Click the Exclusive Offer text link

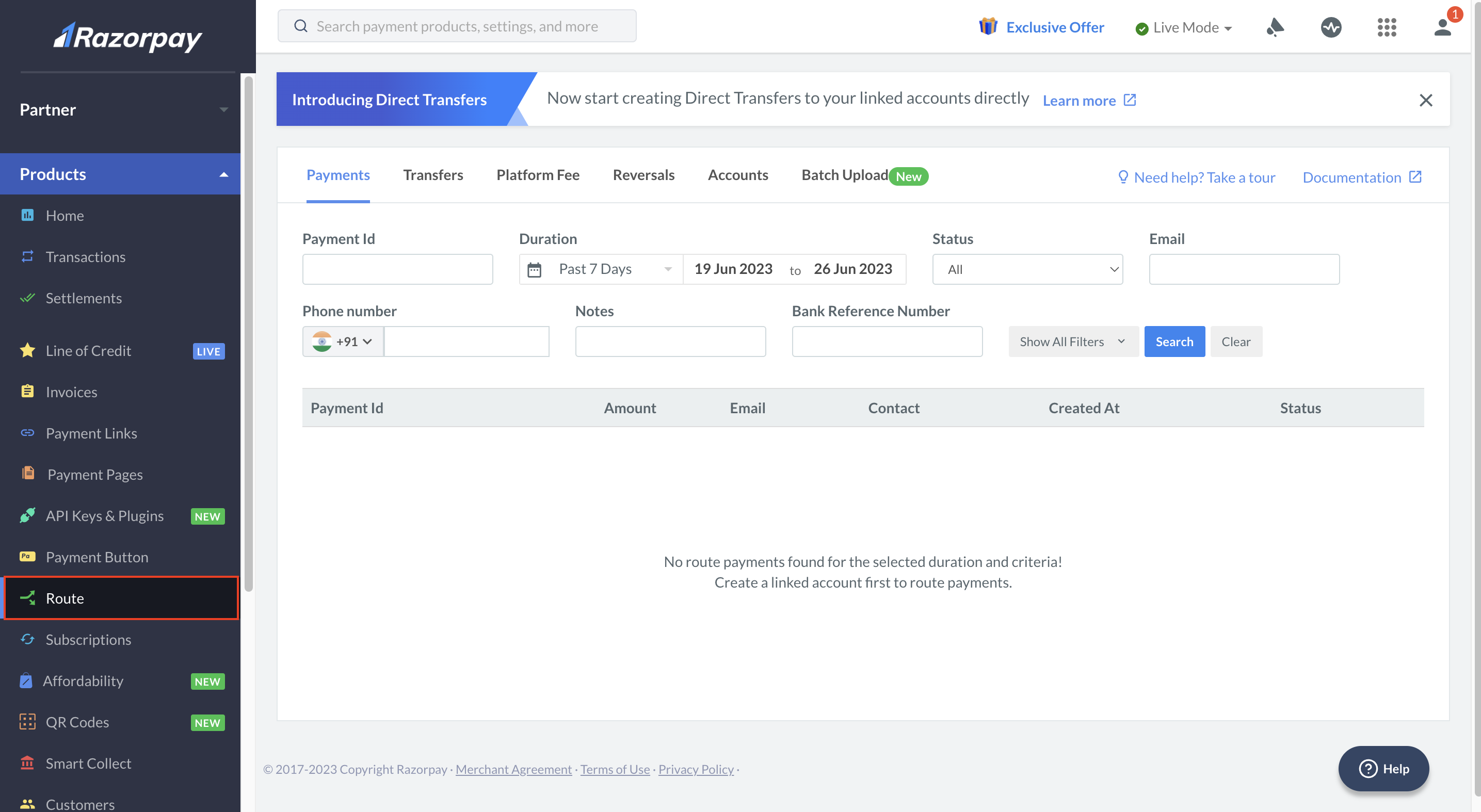coord(1055,27)
